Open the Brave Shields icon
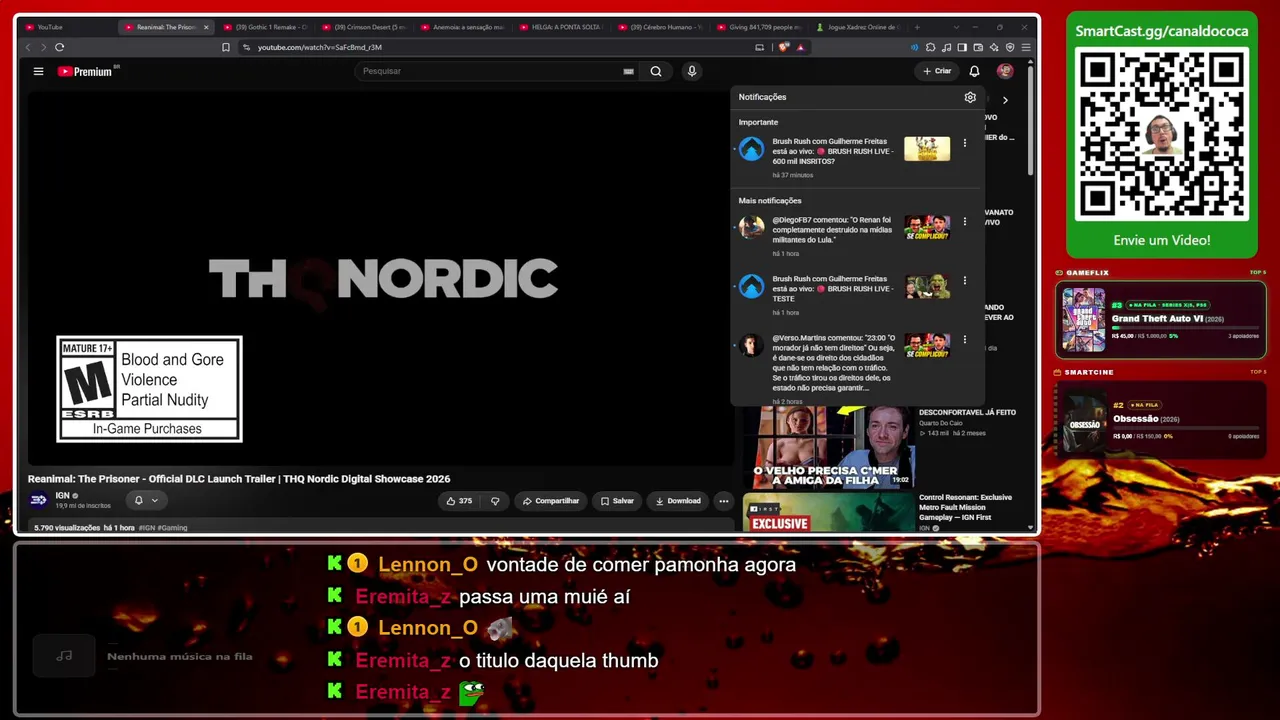This screenshot has height=720, width=1280. 785,47
